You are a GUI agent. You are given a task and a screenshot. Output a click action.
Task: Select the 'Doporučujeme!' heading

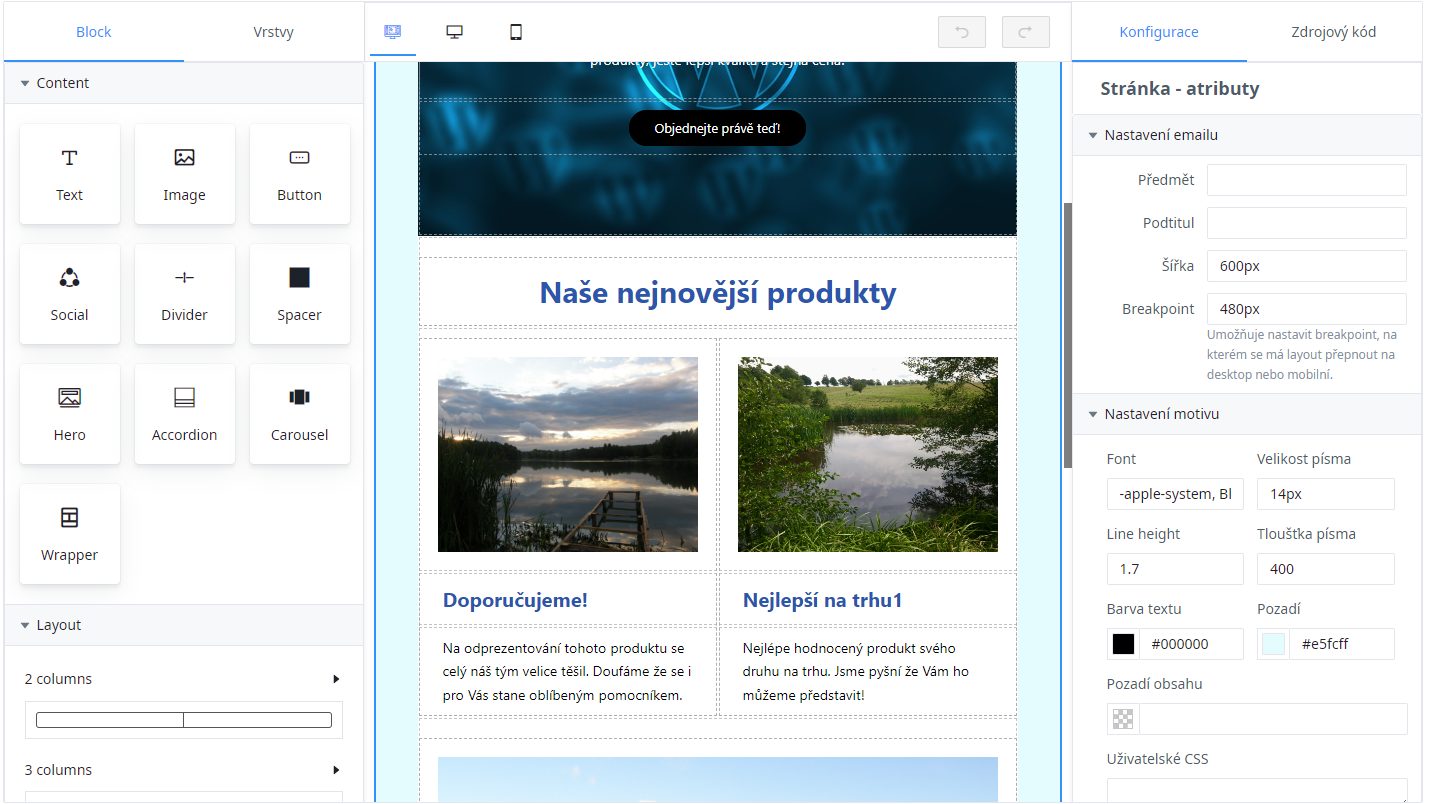515,600
